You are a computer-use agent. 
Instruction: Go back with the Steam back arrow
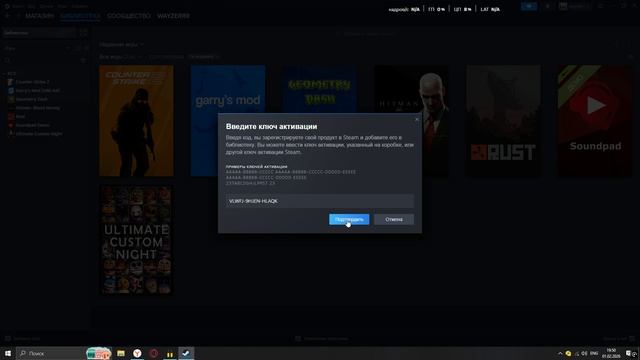coord(7,16)
